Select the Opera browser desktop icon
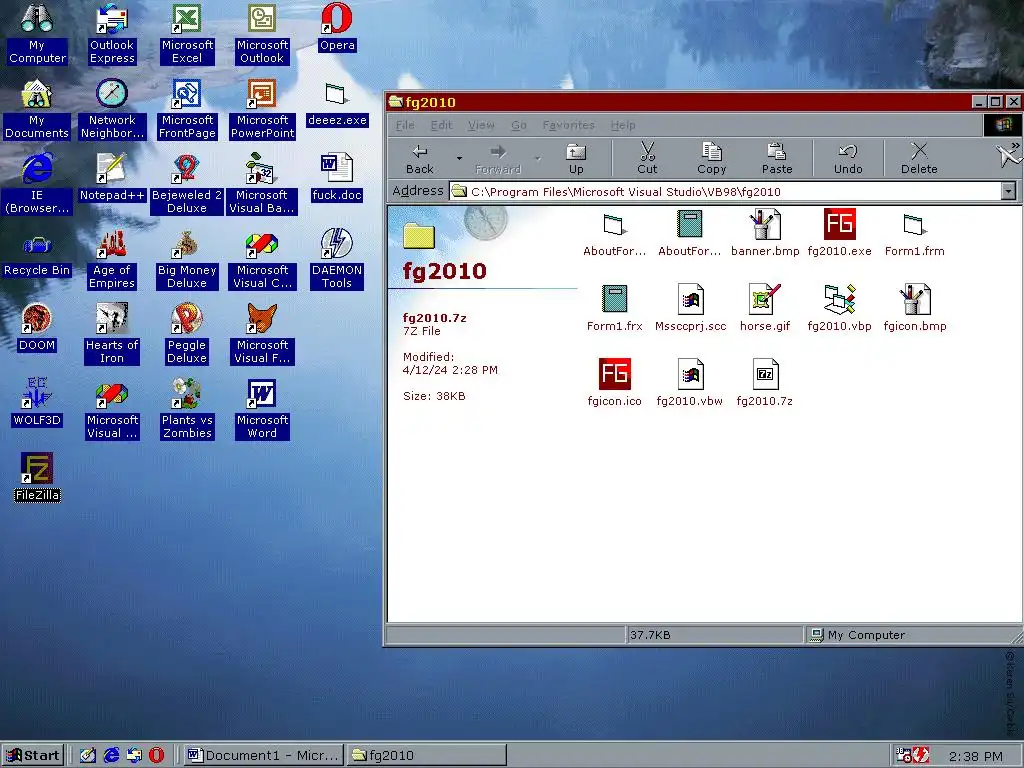This screenshot has height=768, width=1024. [x=337, y=29]
